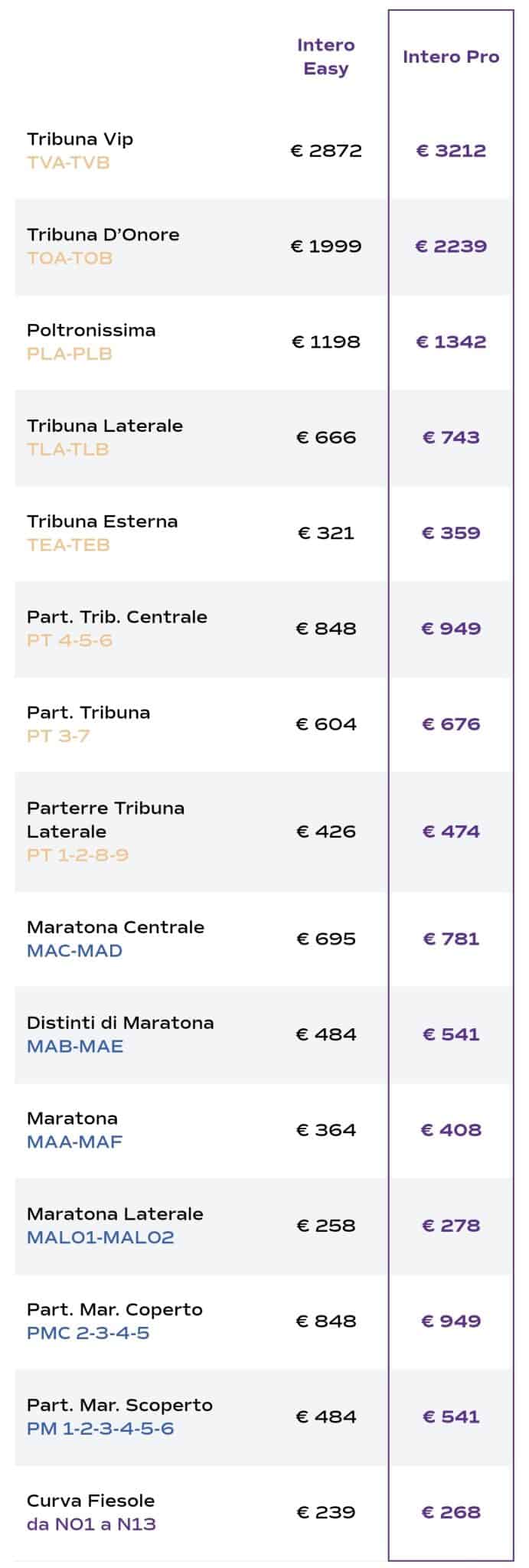This screenshot has height=1568, width=529.
Task: Select the € 1342 Poltronissima Pro price
Action: pos(450,342)
